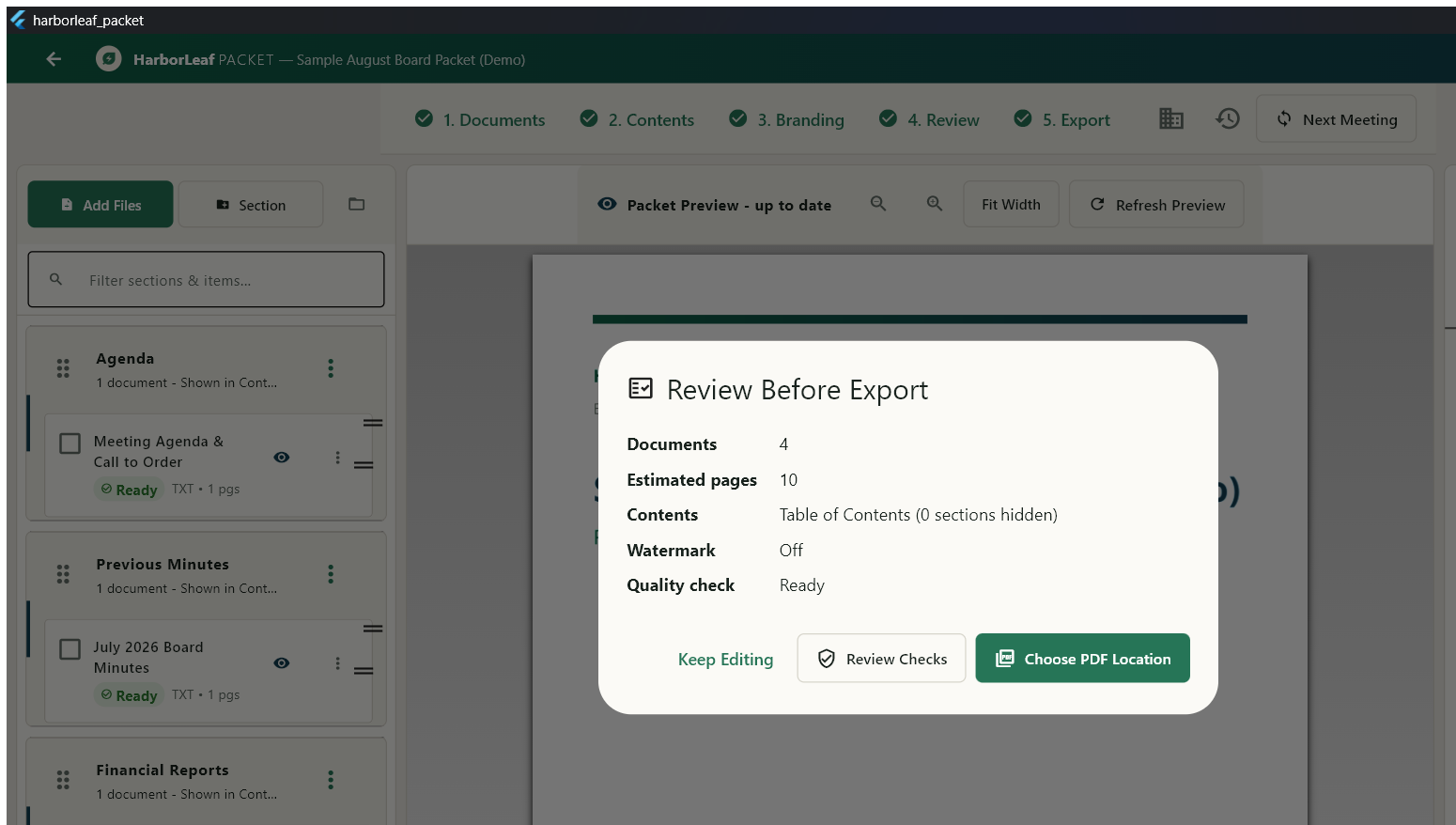Zoom out the packet preview

pos(878,204)
